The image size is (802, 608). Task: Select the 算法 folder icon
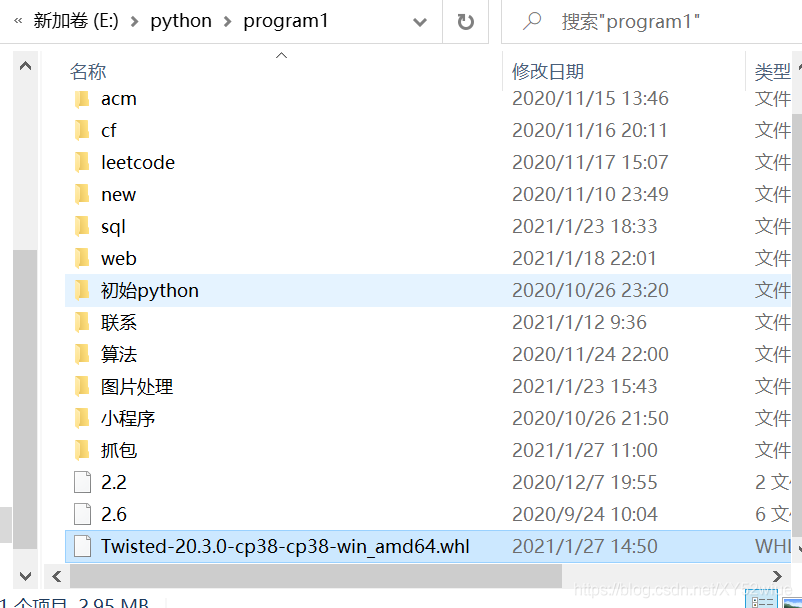click(x=82, y=354)
